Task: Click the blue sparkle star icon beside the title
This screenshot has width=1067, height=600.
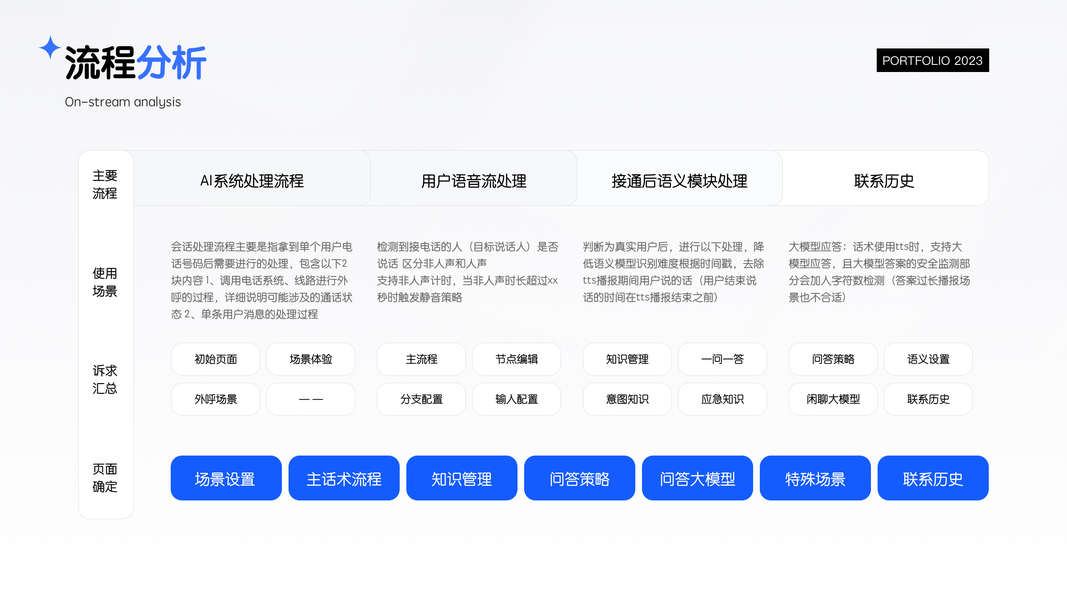Action: pos(50,48)
